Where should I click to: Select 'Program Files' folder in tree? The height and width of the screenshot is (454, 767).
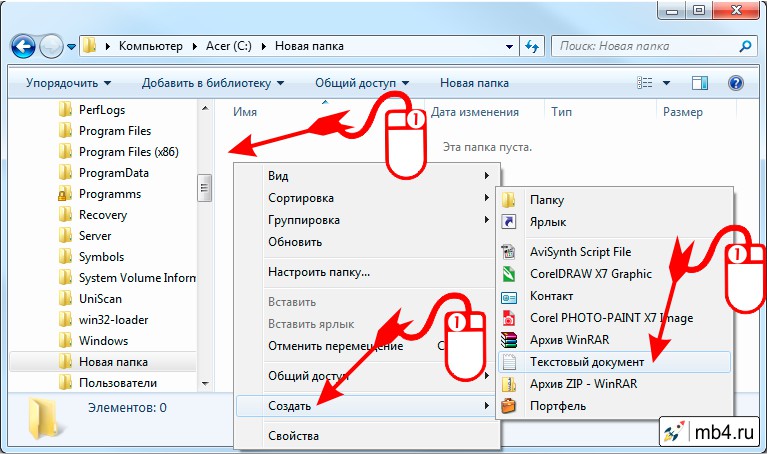click(115, 131)
